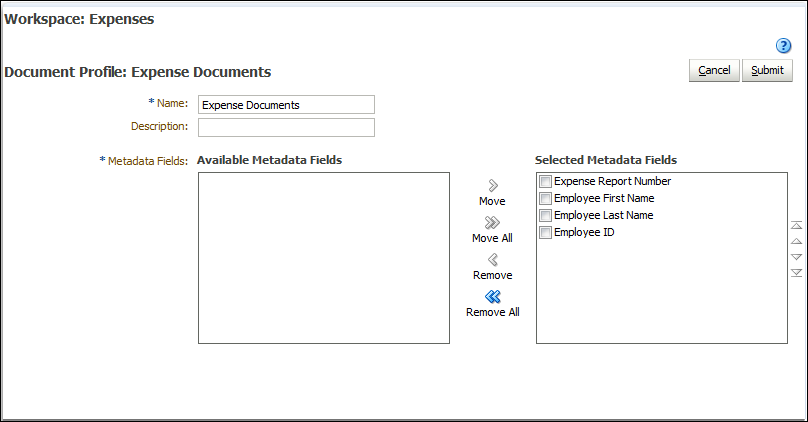Click the Move All text label
Viewport: 808px width, 422px height.
[x=492, y=238]
